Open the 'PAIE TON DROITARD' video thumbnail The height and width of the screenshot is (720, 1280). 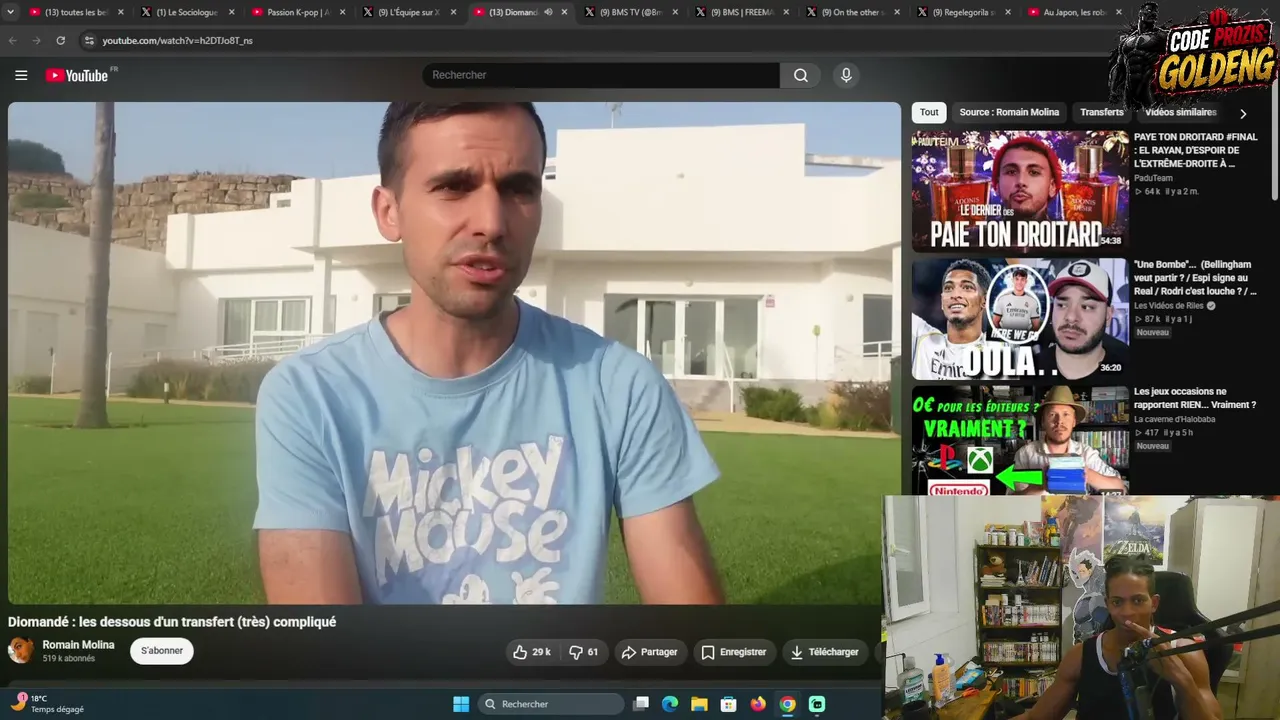[1020, 190]
